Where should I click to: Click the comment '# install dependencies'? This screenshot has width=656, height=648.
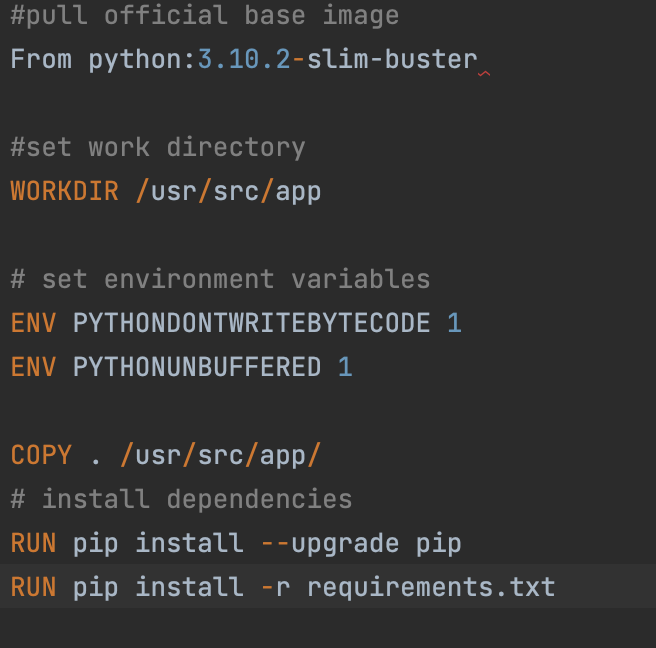pyautogui.click(x=181, y=499)
